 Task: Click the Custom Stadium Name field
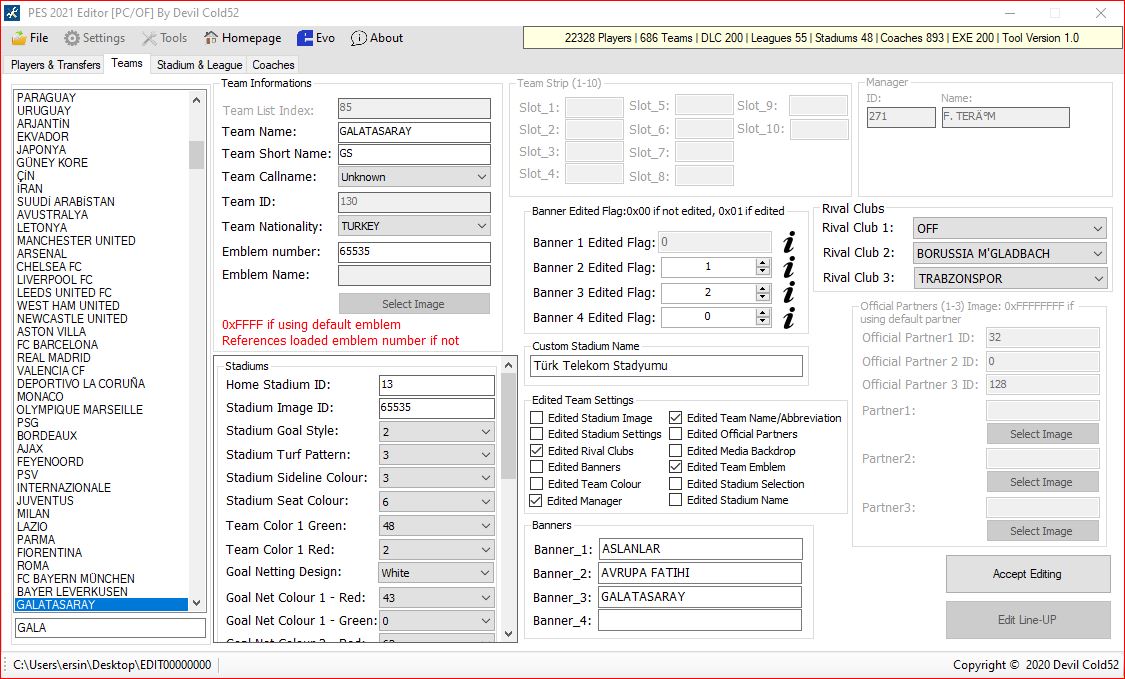pyautogui.click(x=666, y=365)
